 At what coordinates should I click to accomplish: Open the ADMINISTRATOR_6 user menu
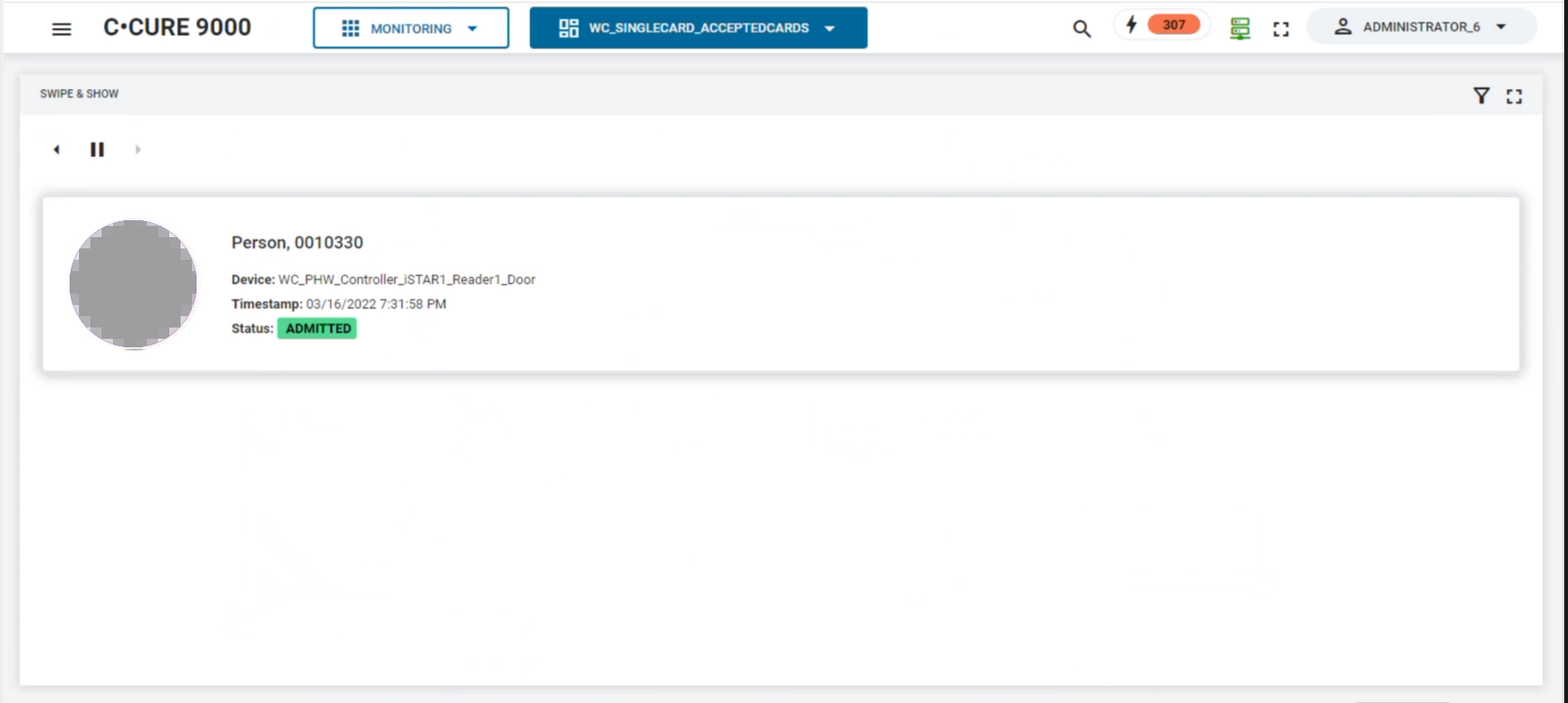(x=1421, y=27)
